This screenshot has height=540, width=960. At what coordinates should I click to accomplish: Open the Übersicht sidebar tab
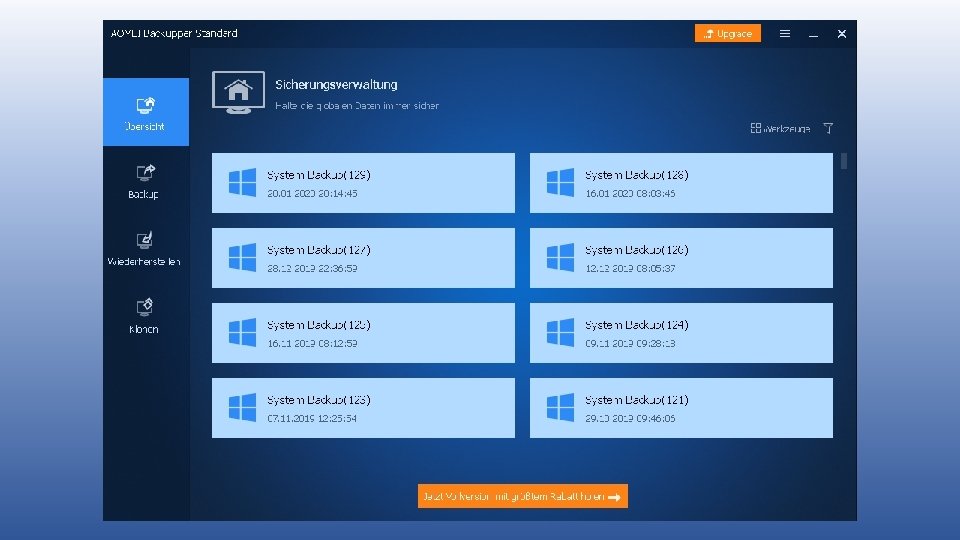tap(146, 112)
